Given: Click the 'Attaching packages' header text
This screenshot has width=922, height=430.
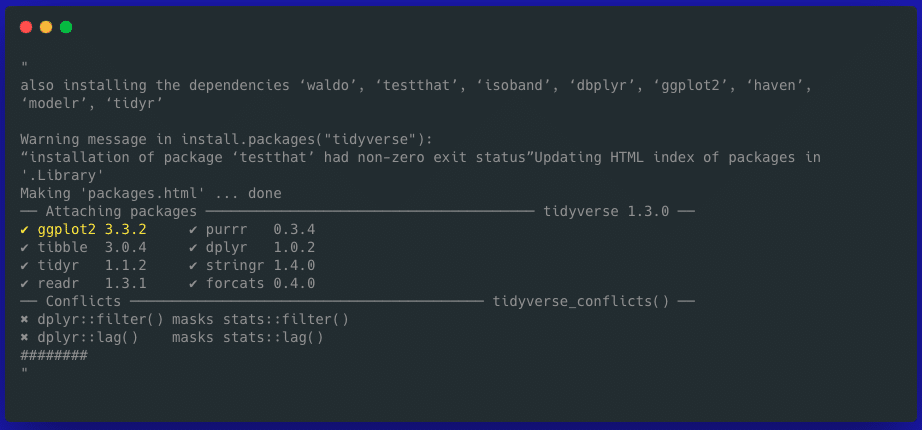Looking at the screenshot, I should [x=121, y=211].
